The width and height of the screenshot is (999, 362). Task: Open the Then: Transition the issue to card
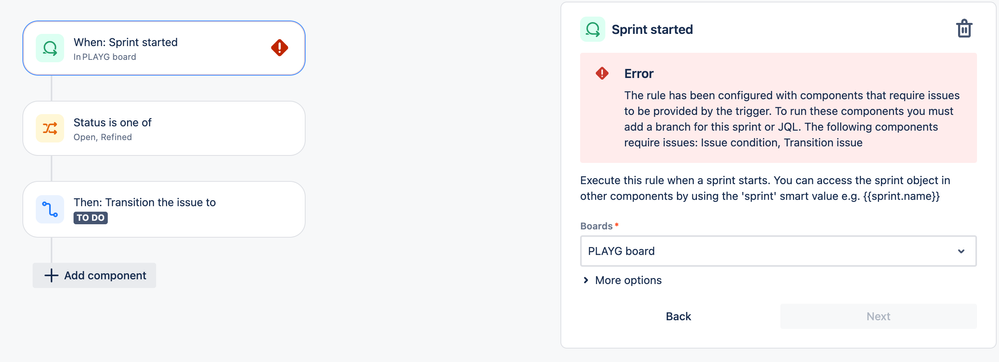click(x=164, y=209)
